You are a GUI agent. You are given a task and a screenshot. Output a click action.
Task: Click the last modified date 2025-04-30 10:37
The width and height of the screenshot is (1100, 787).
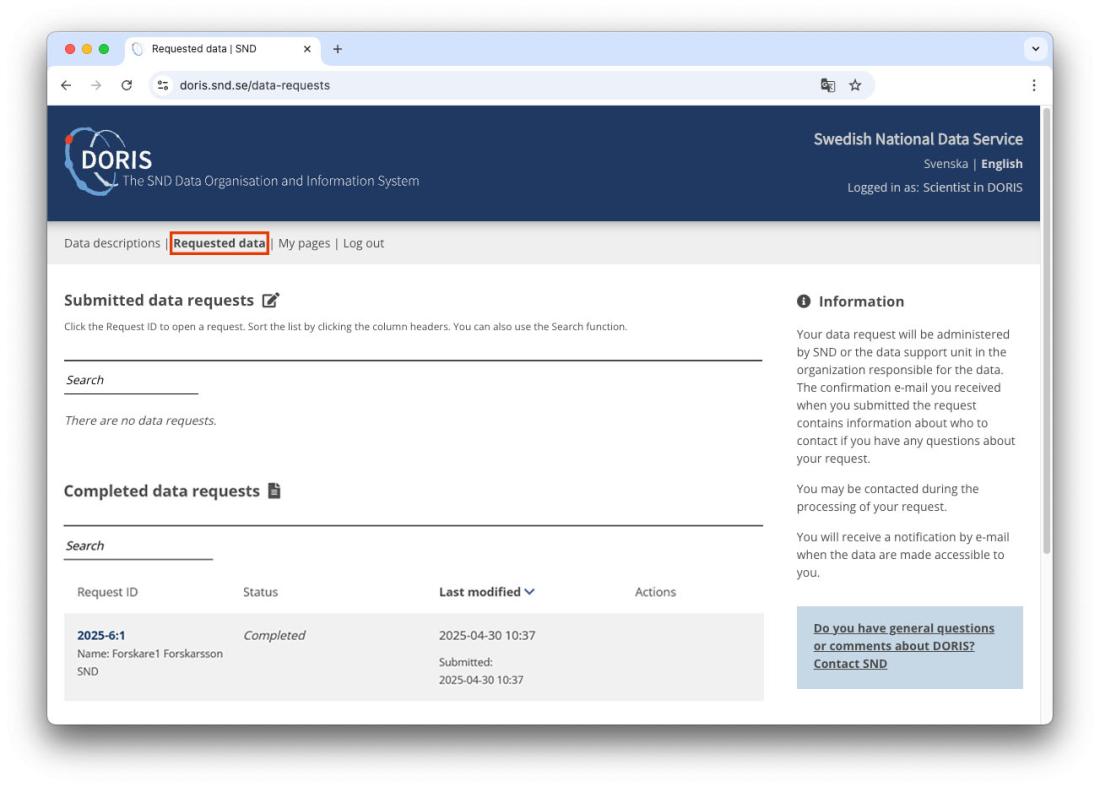tap(487, 635)
